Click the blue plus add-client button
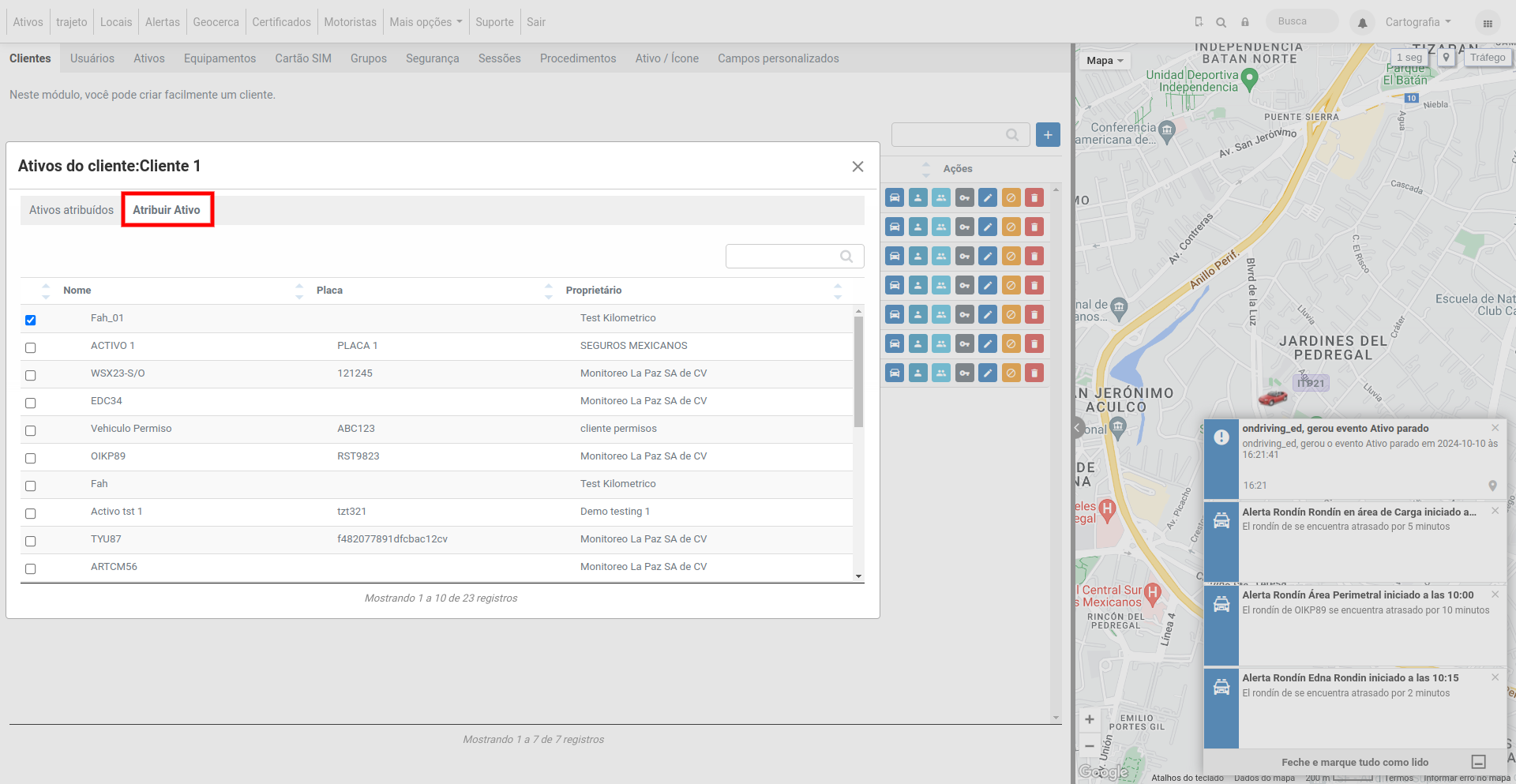Viewport: 1516px width, 784px height. (1048, 135)
